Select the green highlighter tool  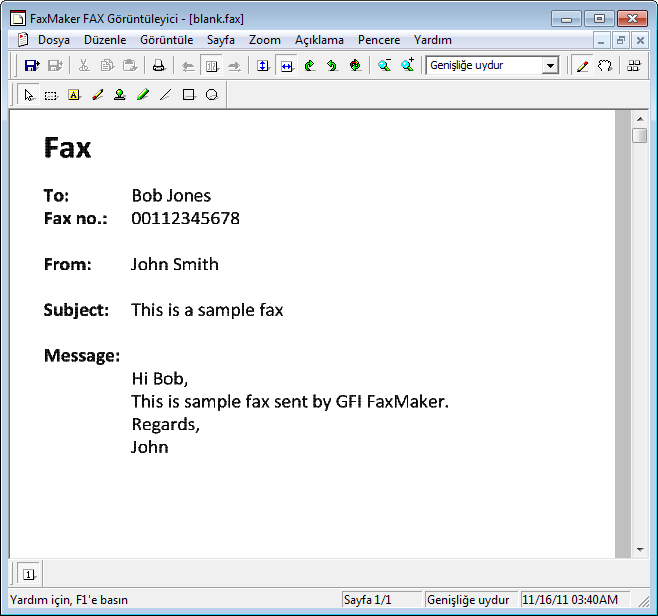(x=143, y=95)
